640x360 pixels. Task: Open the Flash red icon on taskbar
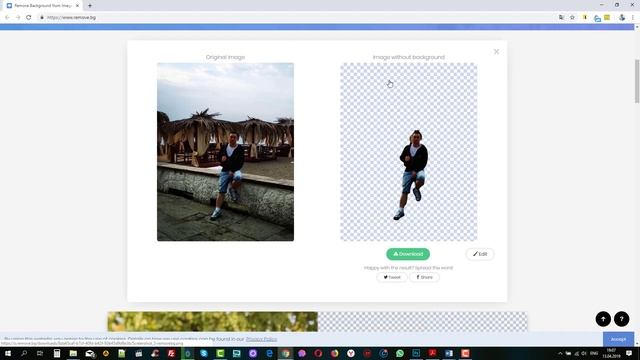click(x=171, y=353)
